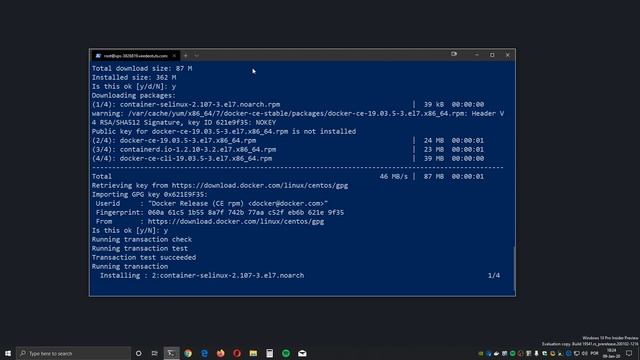Open the volume control tray icon
Viewport: 640px width, 360px height.
click(x=584, y=353)
